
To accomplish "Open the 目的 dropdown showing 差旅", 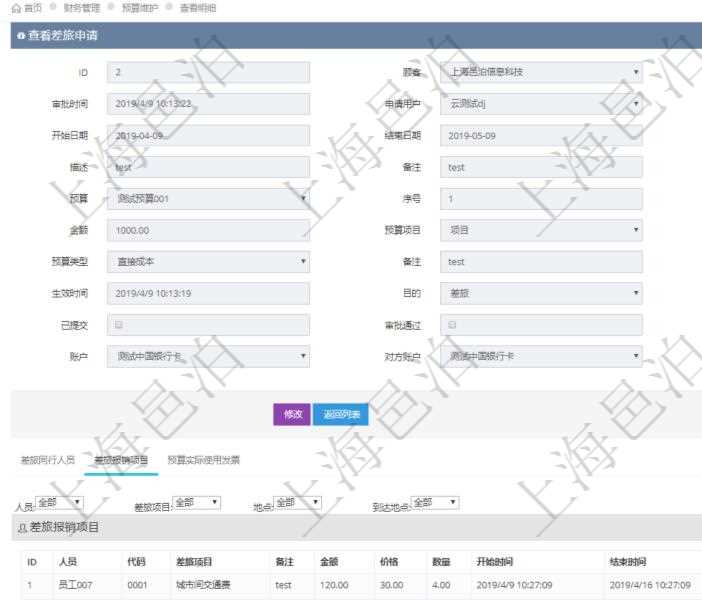I will point(541,293).
